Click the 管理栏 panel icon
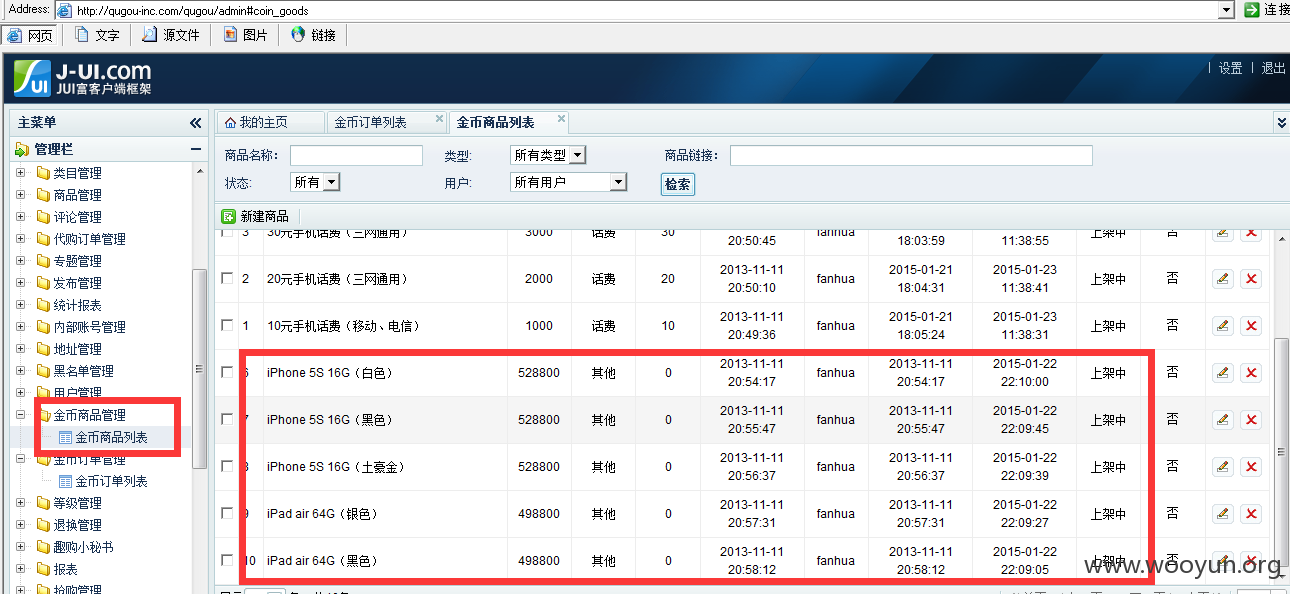Viewport: 1290px width, 594px height. [22, 149]
